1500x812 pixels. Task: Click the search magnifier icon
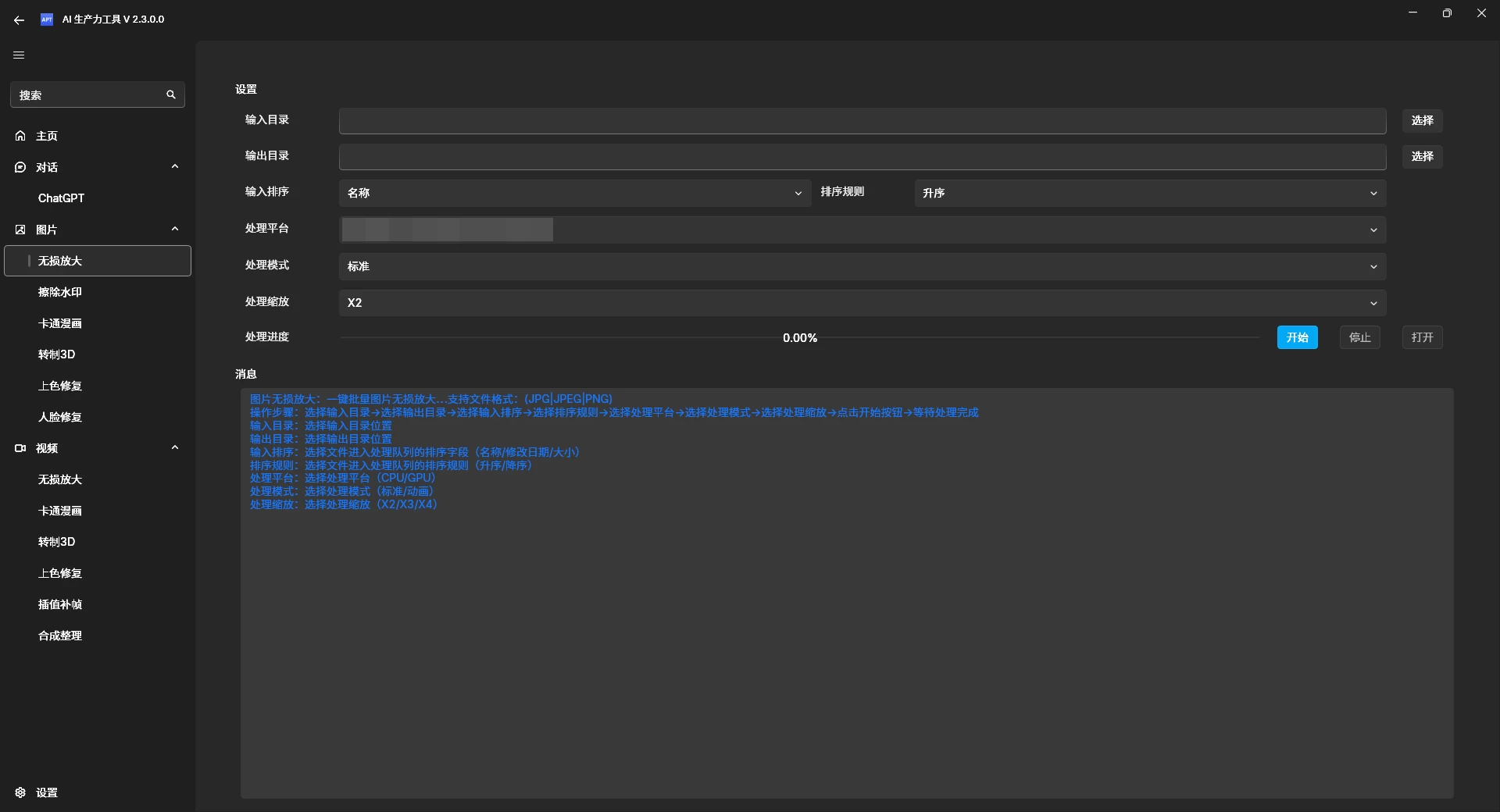point(171,94)
